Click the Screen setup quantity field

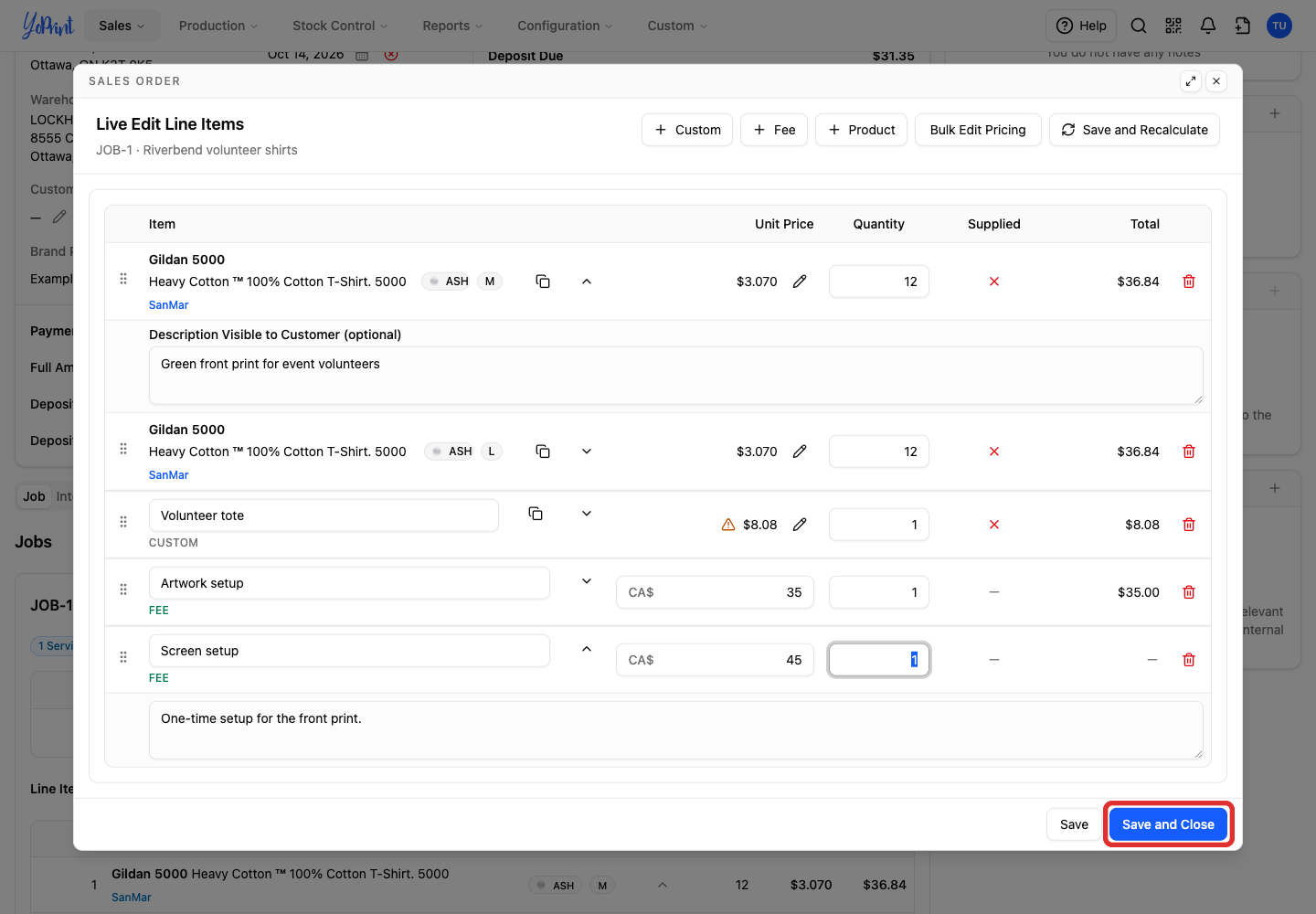coord(879,660)
